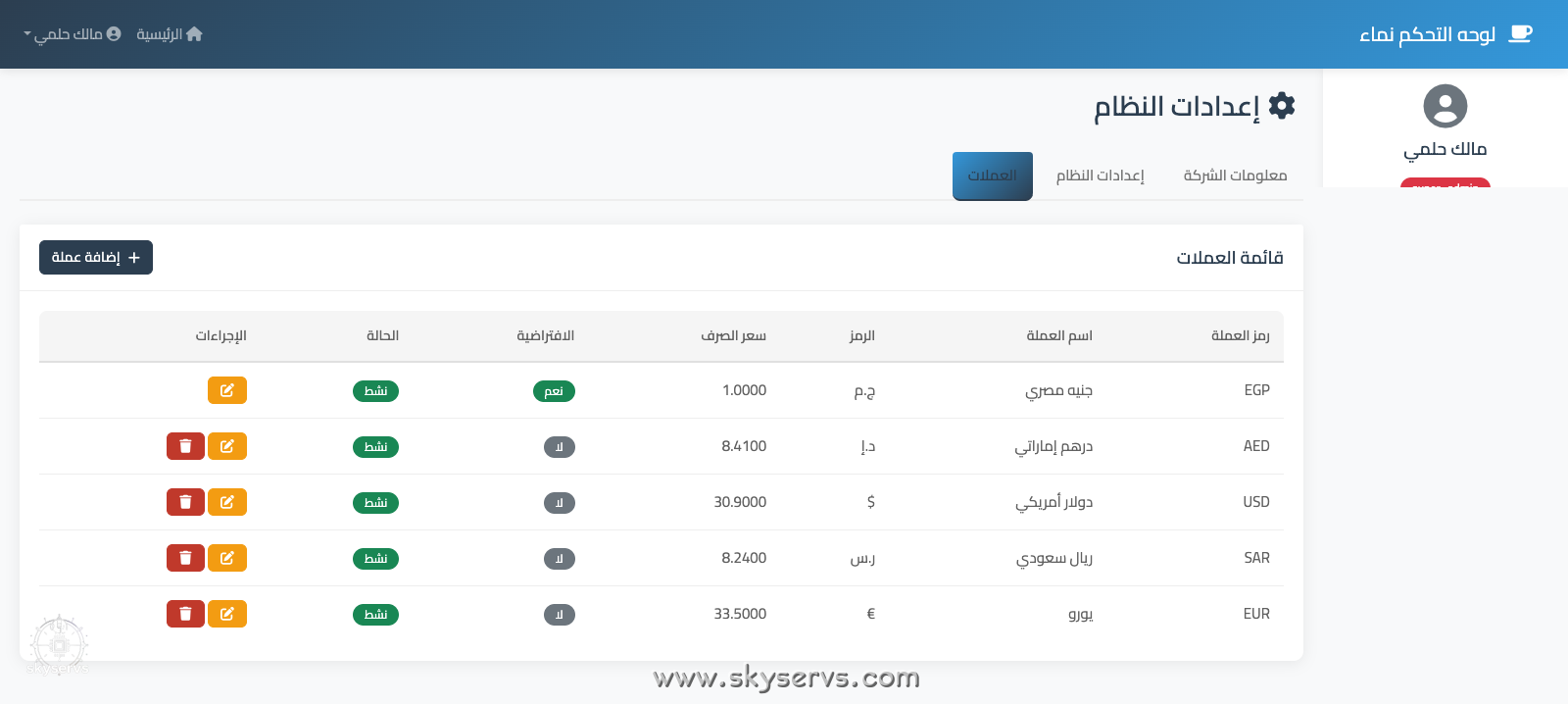Click لا default badge in SAR row
This screenshot has height=704, width=1568.
[560, 559]
